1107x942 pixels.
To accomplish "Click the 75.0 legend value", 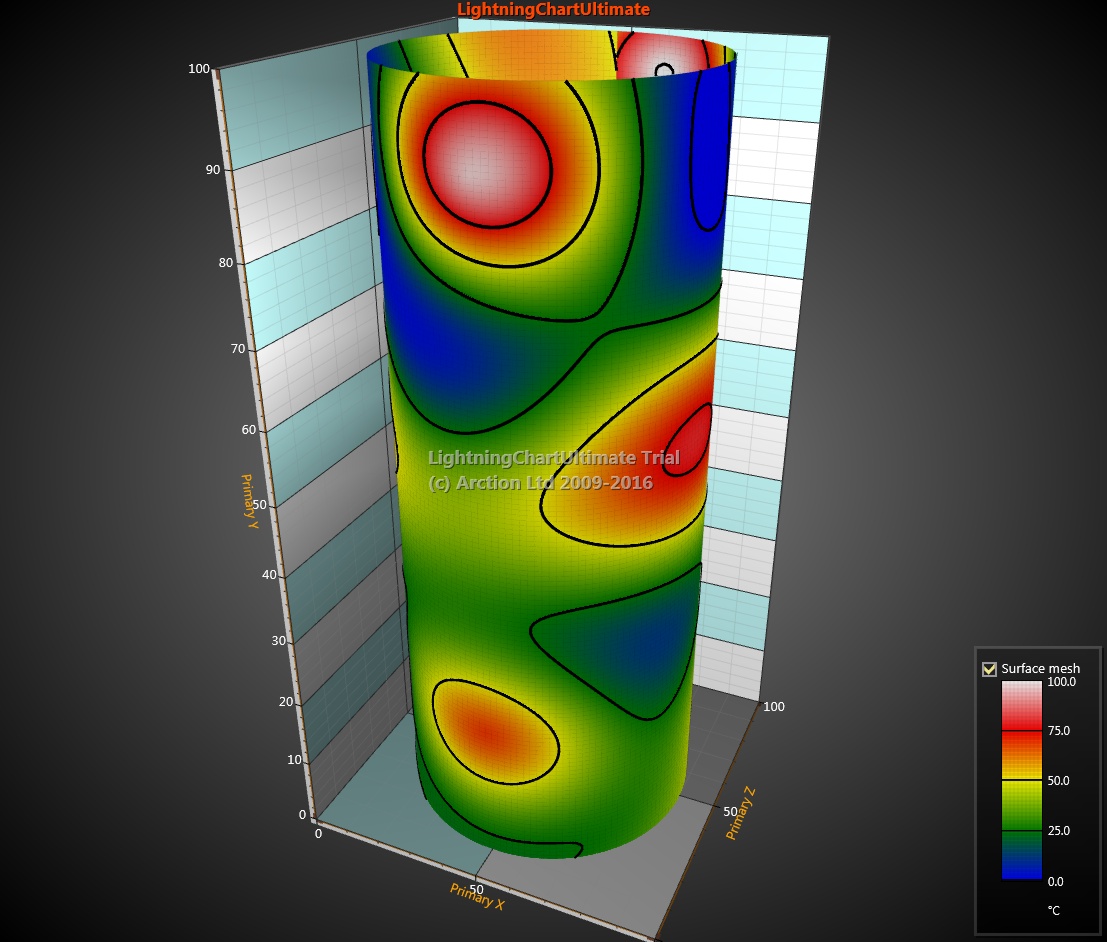I will point(1058,731).
